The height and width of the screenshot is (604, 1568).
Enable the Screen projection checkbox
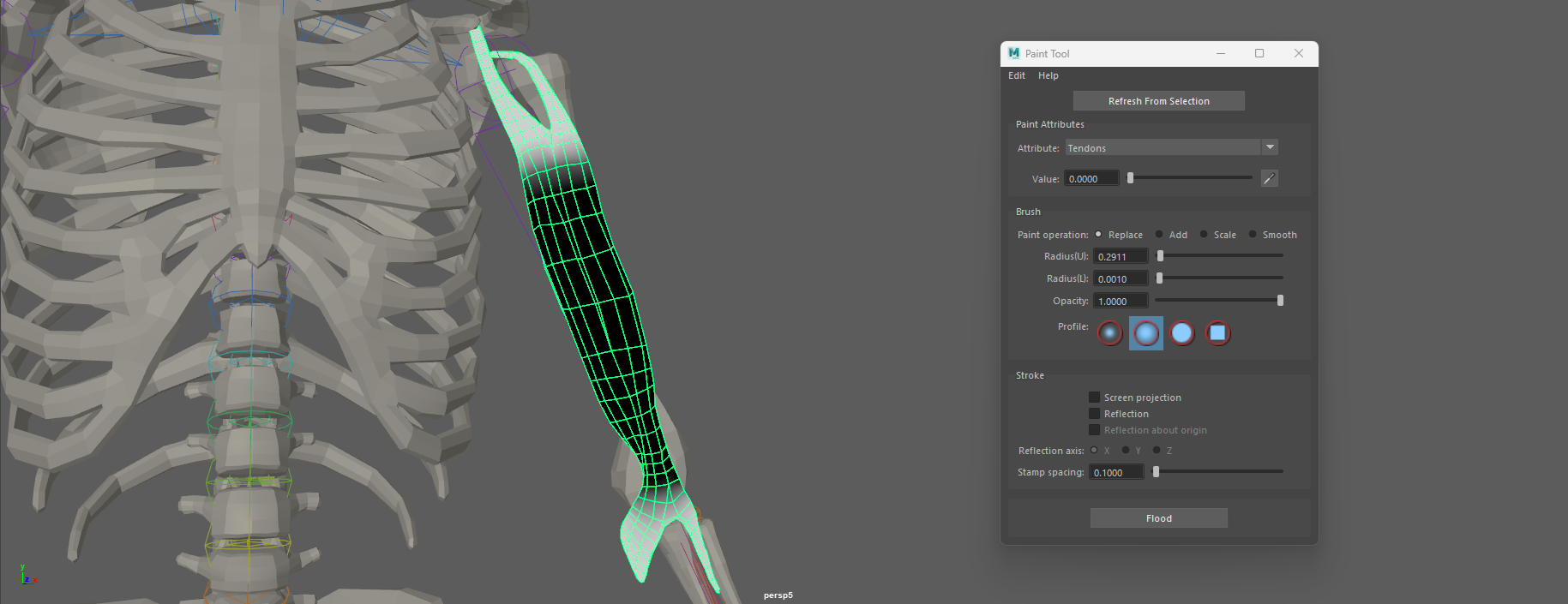pos(1095,398)
